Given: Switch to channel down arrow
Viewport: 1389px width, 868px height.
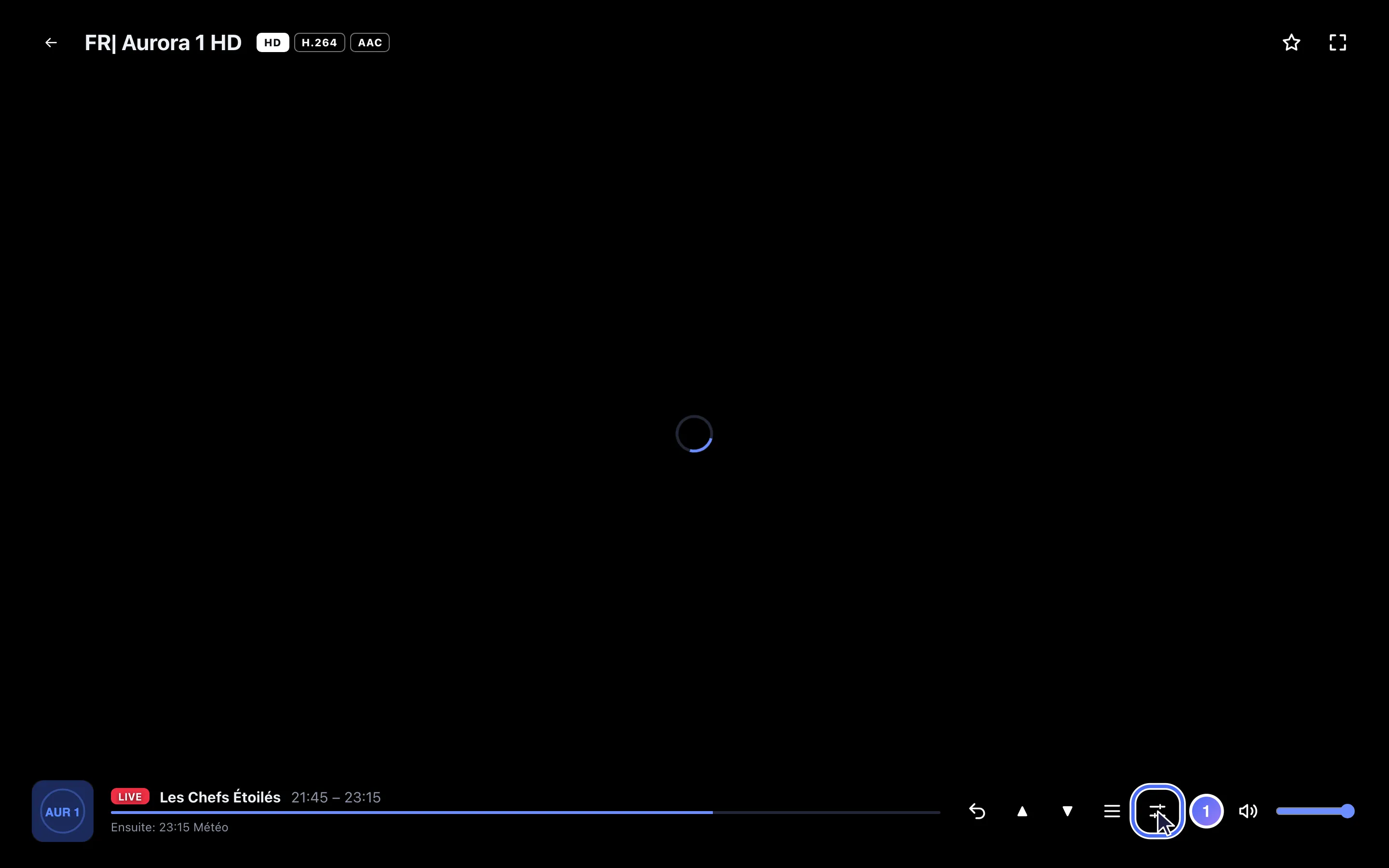Looking at the screenshot, I should tap(1068, 811).
